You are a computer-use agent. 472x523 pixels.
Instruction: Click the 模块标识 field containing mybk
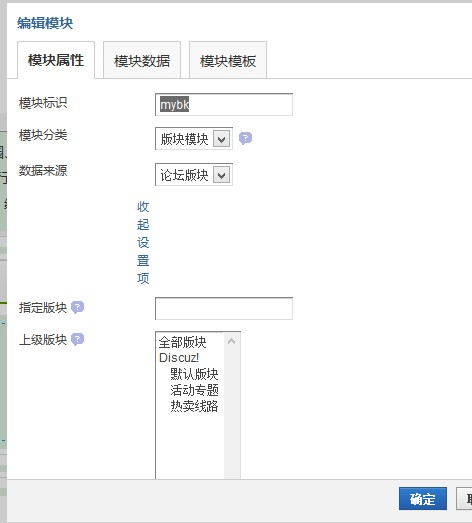coord(224,105)
